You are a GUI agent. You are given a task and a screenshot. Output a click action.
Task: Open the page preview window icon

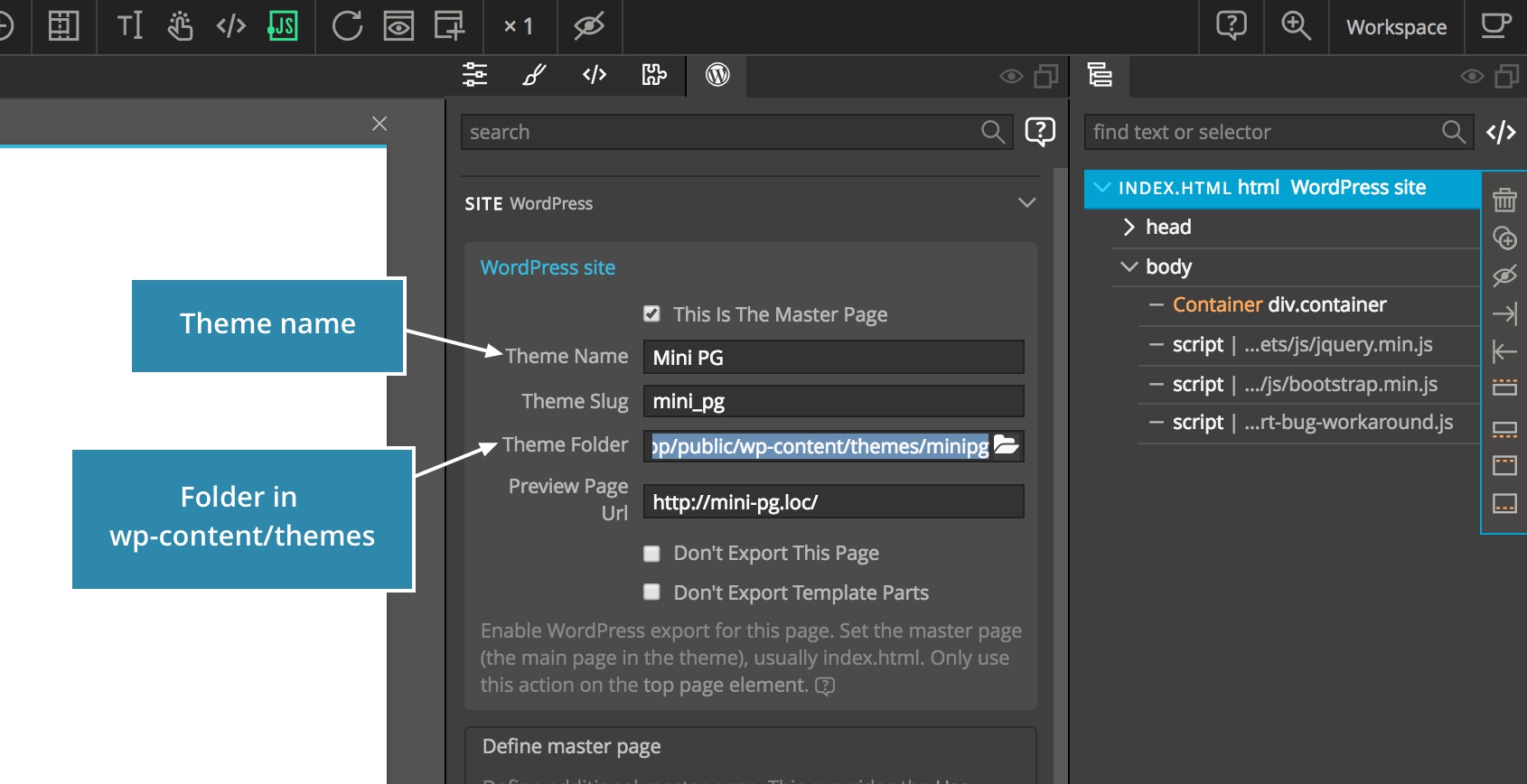point(398,26)
